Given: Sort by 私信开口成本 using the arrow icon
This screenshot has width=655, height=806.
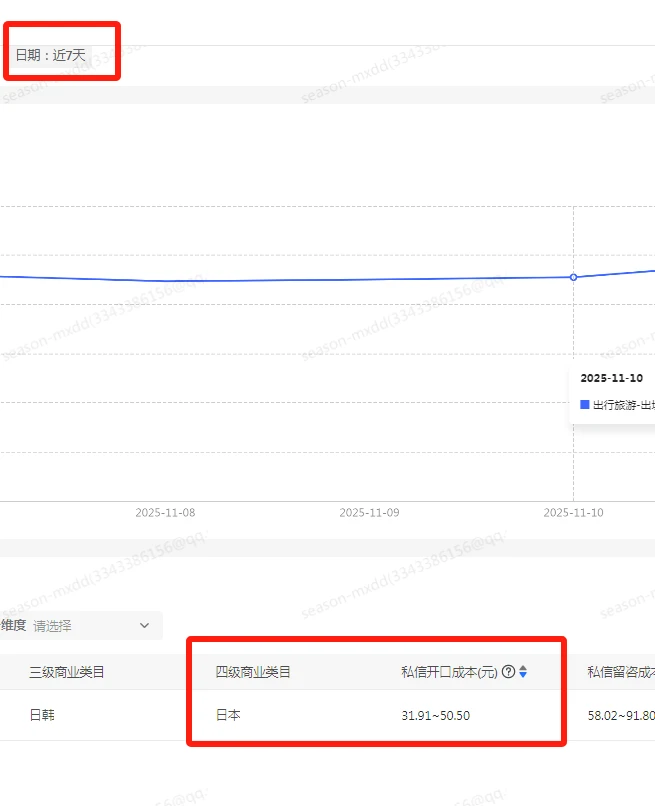Looking at the screenshot, I should click(523, 671).
